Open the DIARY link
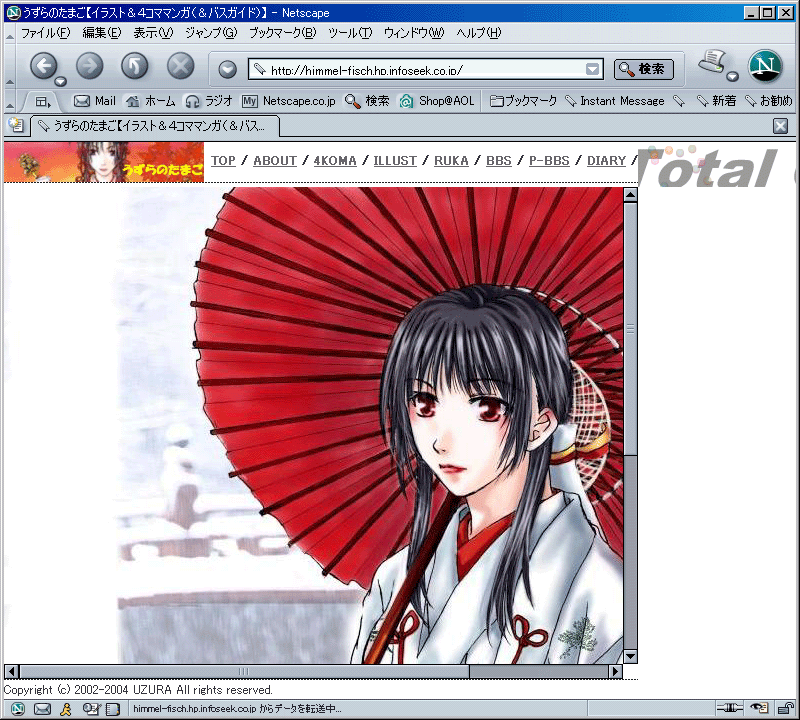This screenshot has width=800, height=720. coord(606,161)
